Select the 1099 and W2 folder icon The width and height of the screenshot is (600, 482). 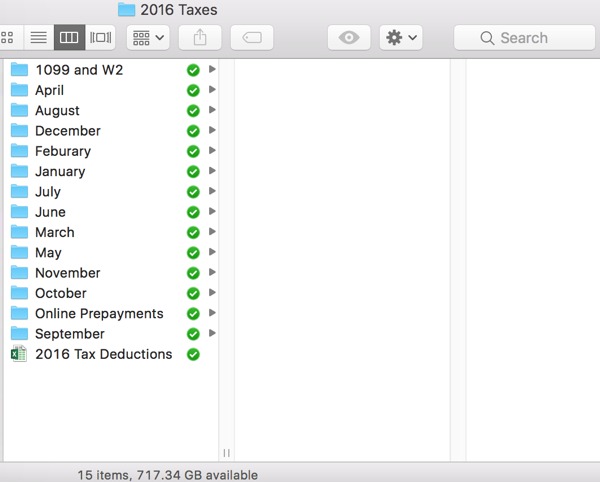[19, 70]
